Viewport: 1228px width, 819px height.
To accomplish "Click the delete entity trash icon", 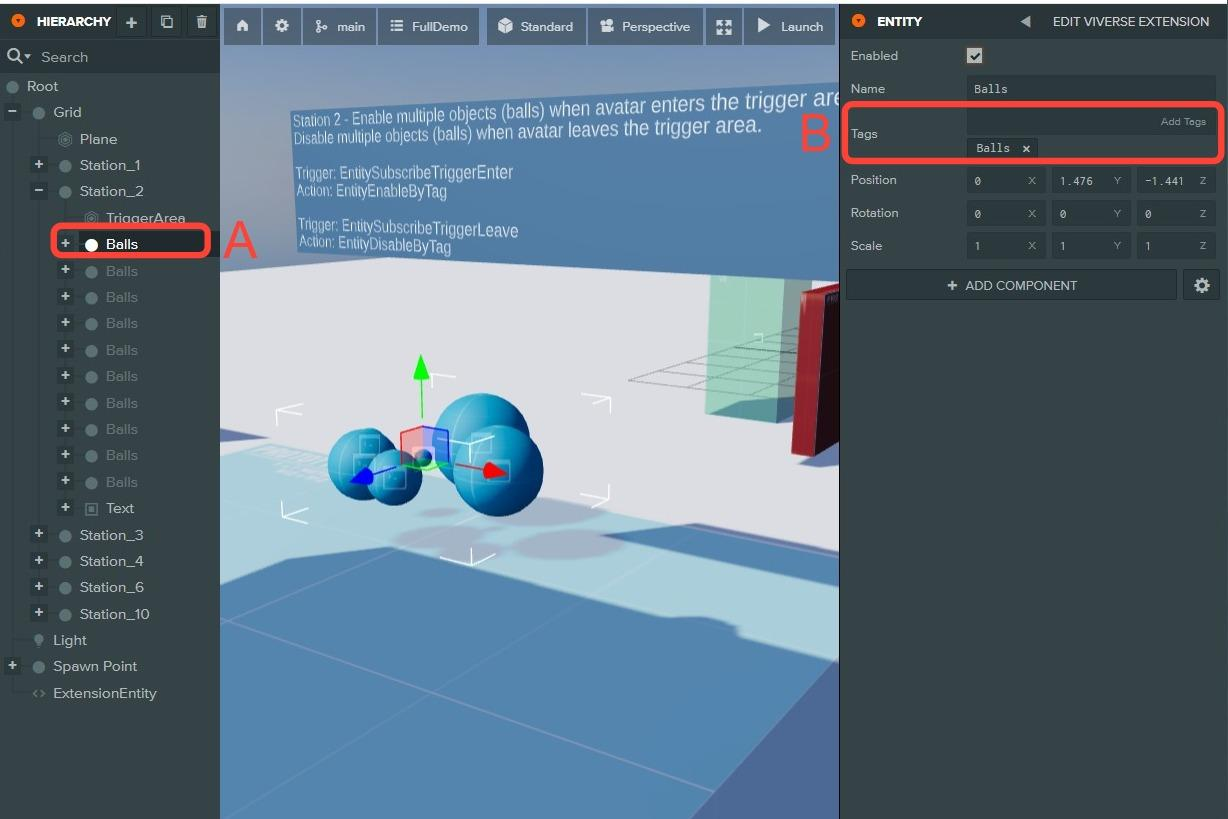I will (202, 22).
